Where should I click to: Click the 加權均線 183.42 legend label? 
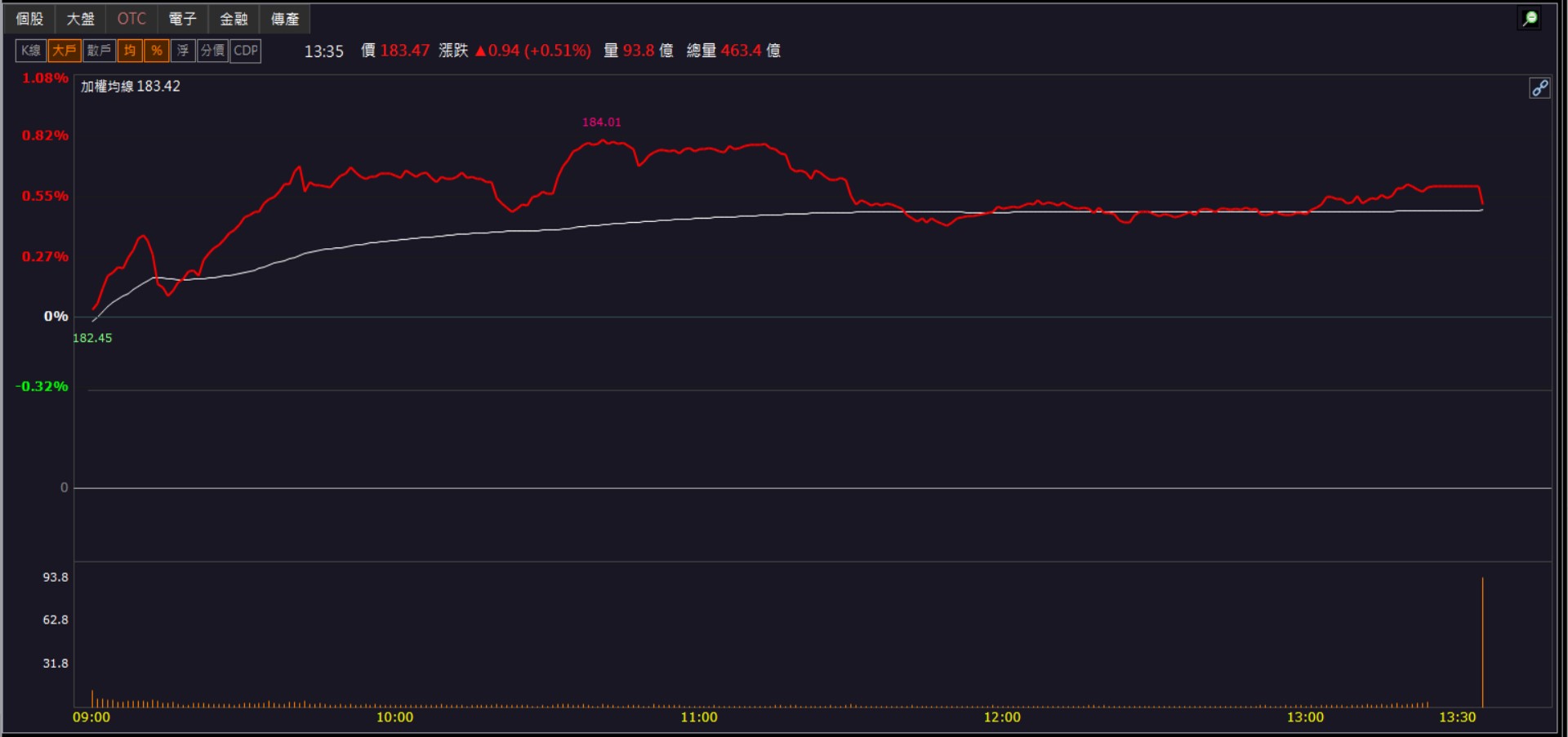tap(131, 87)
